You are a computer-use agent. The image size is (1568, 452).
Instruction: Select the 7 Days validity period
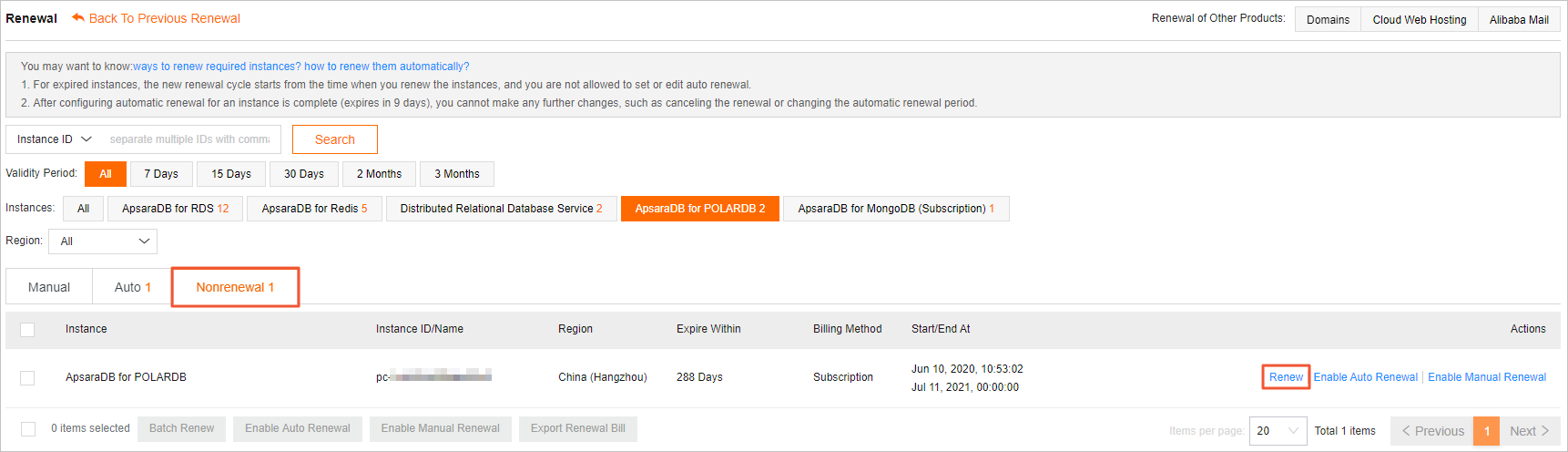161,174
